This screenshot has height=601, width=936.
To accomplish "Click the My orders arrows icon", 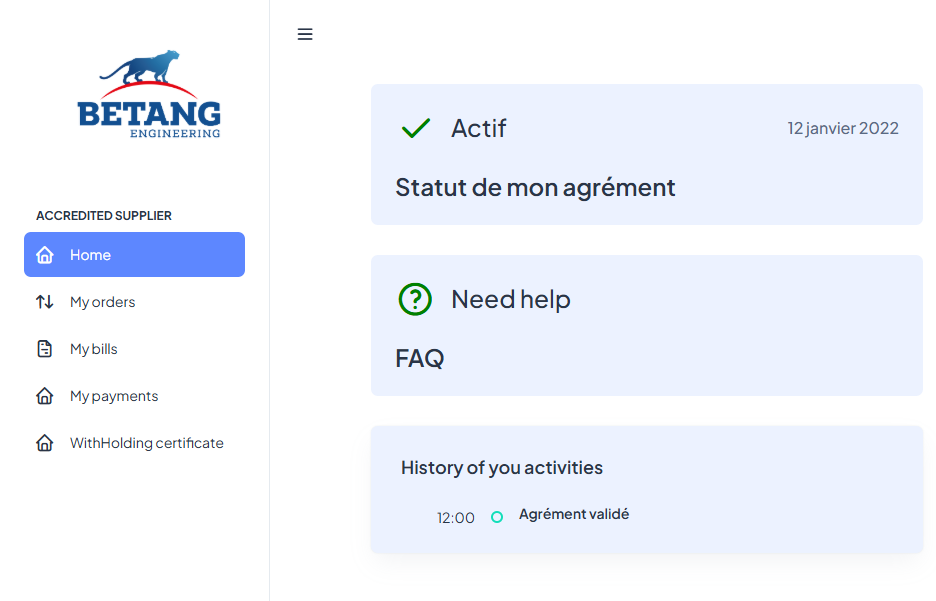I will pos(45,302).
